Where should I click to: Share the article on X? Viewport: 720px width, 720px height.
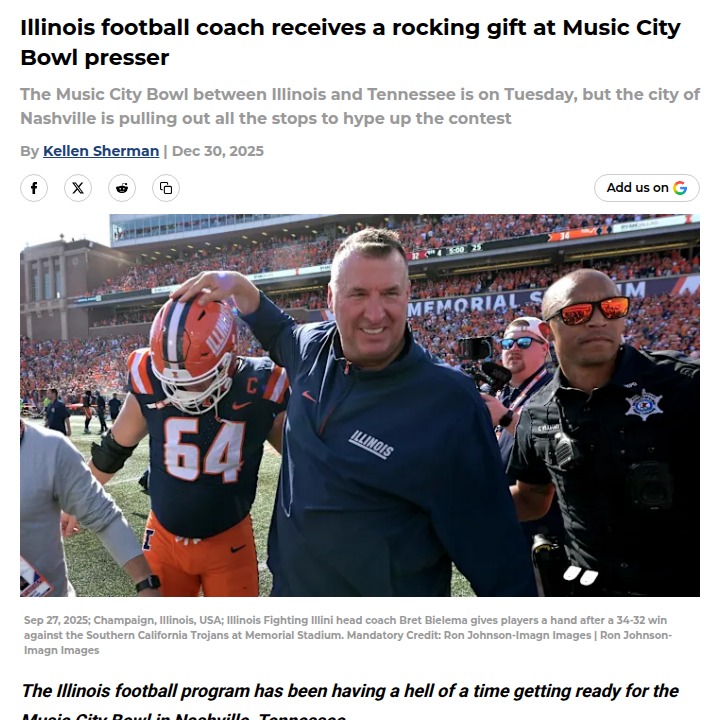78,188
